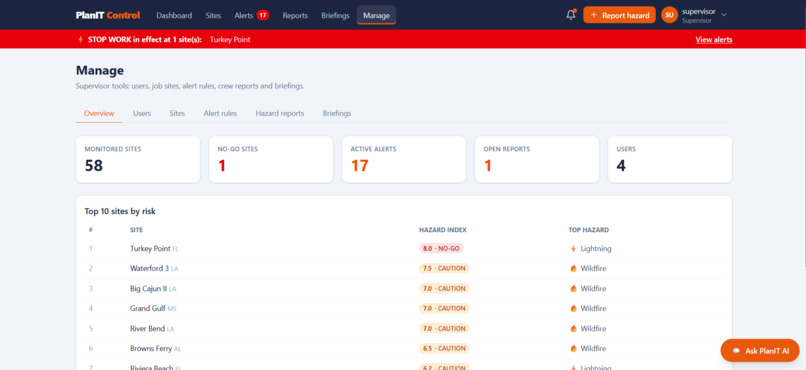This screenshot has height=370, width=806.
Task: Select the Overview tab
Action: point(99,114)
